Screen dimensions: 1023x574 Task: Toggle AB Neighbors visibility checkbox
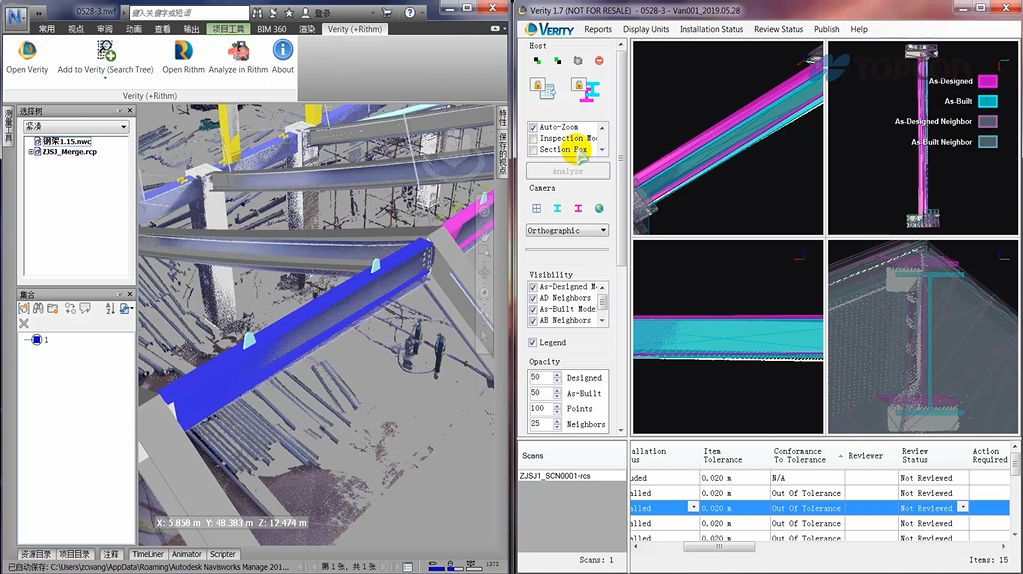click(533, 320)
